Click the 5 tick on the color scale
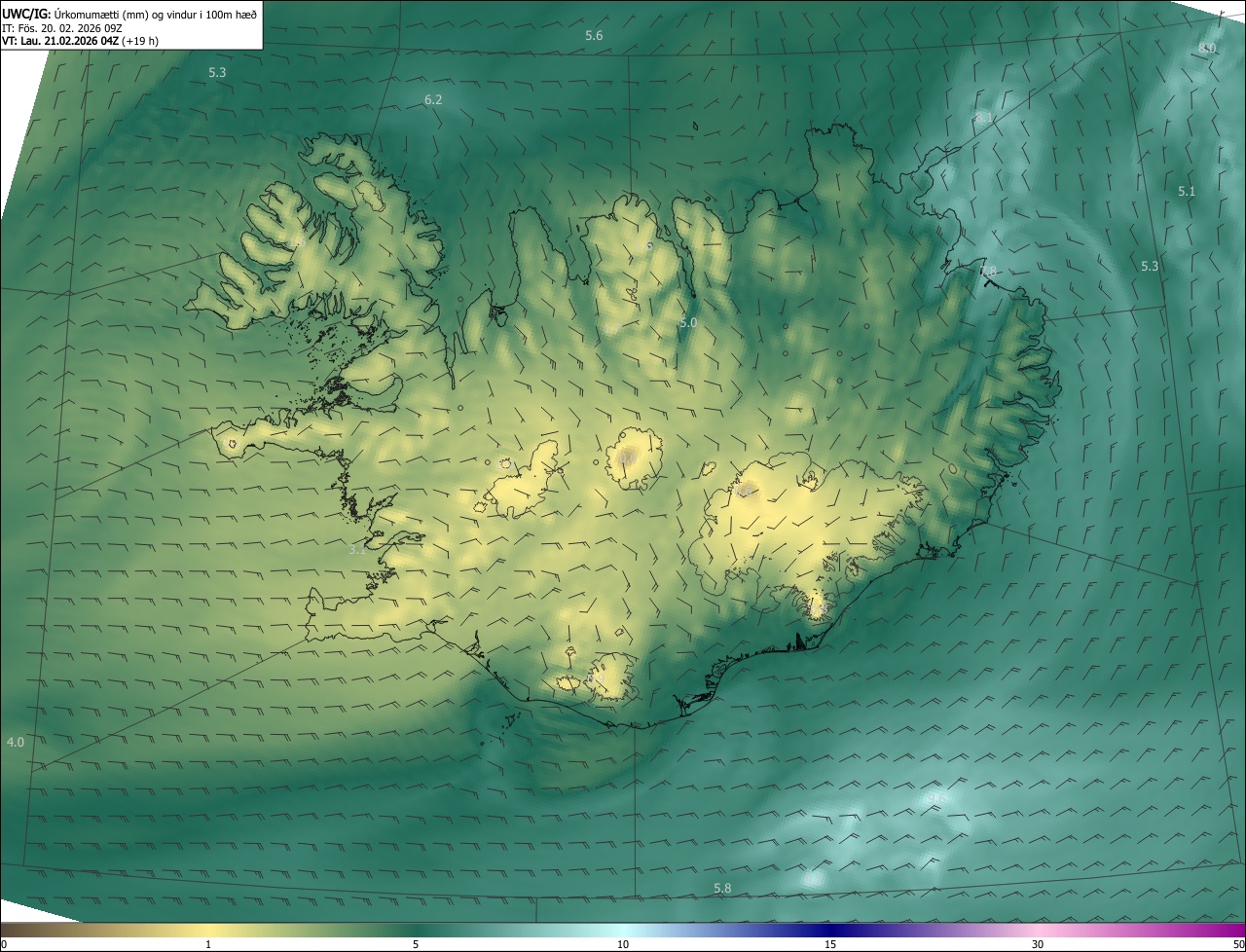Screen dimensions: 1246x952 click(416, 944)
